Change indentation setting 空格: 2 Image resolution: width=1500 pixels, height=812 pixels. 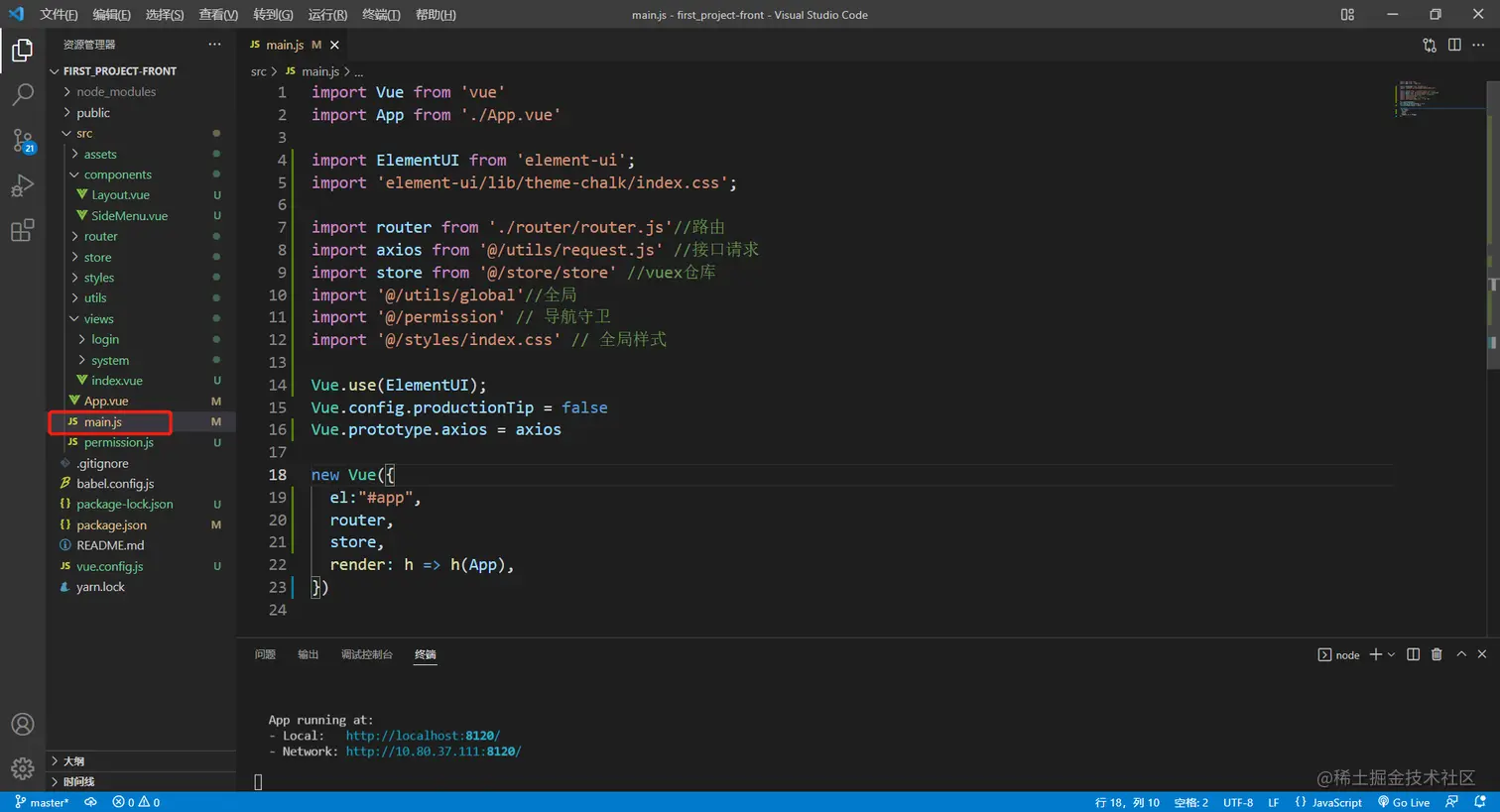[1190, 802]
